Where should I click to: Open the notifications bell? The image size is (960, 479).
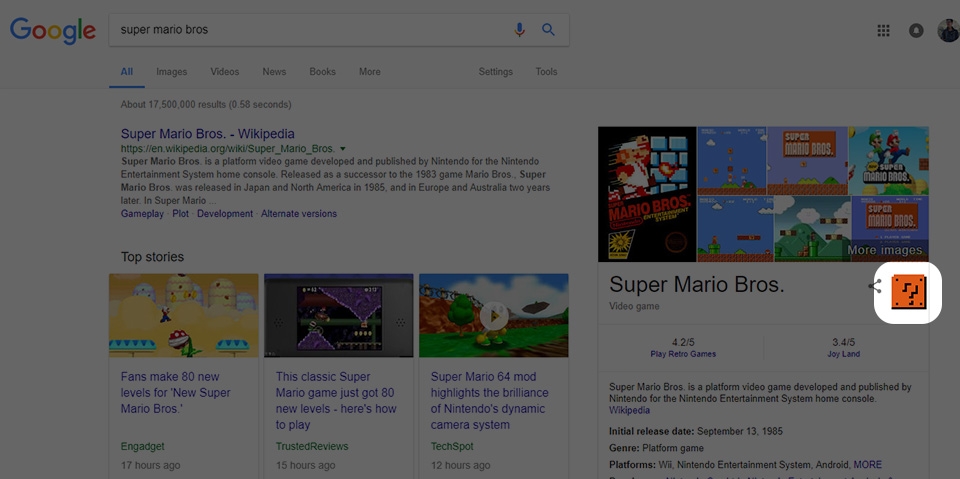pyautogui.click(x=916, y=31)
